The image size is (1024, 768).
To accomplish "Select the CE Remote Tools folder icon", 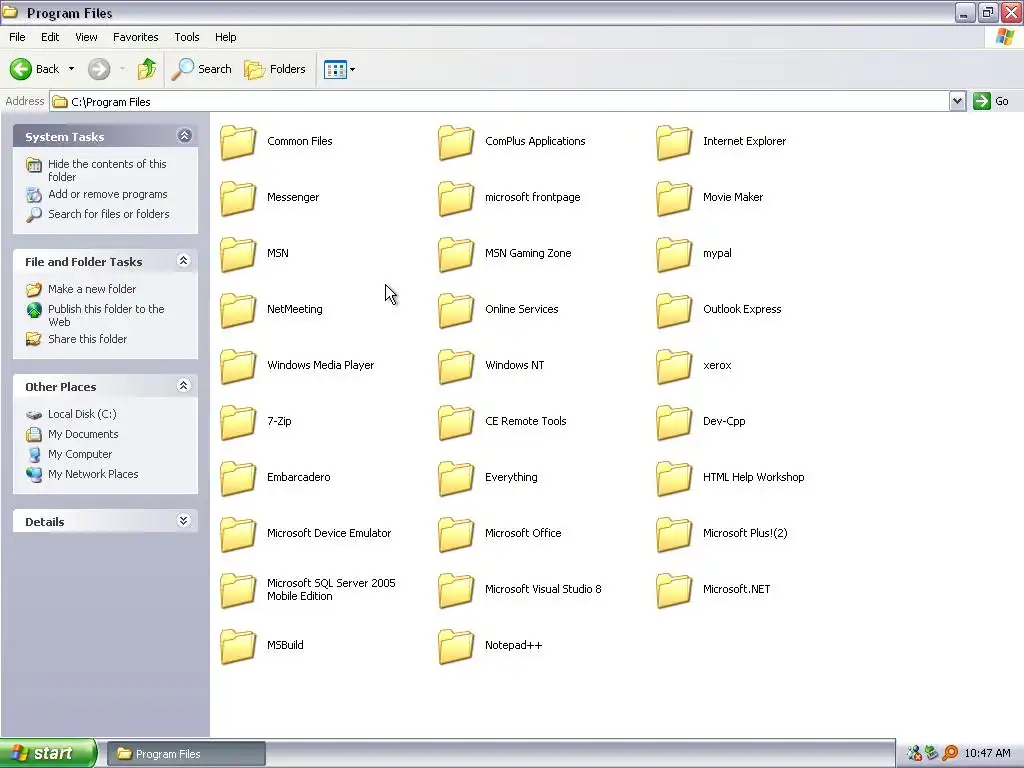I will (456, 422).
